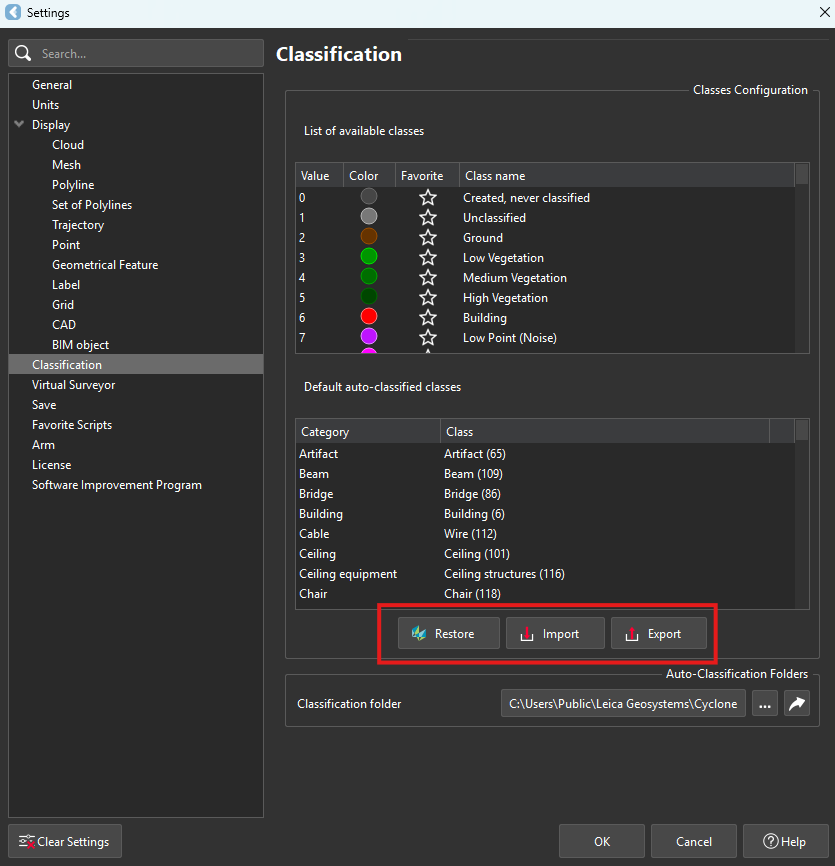
Task: Toggle favorite star for High Vegetation
Action: (x=428, y=298)
